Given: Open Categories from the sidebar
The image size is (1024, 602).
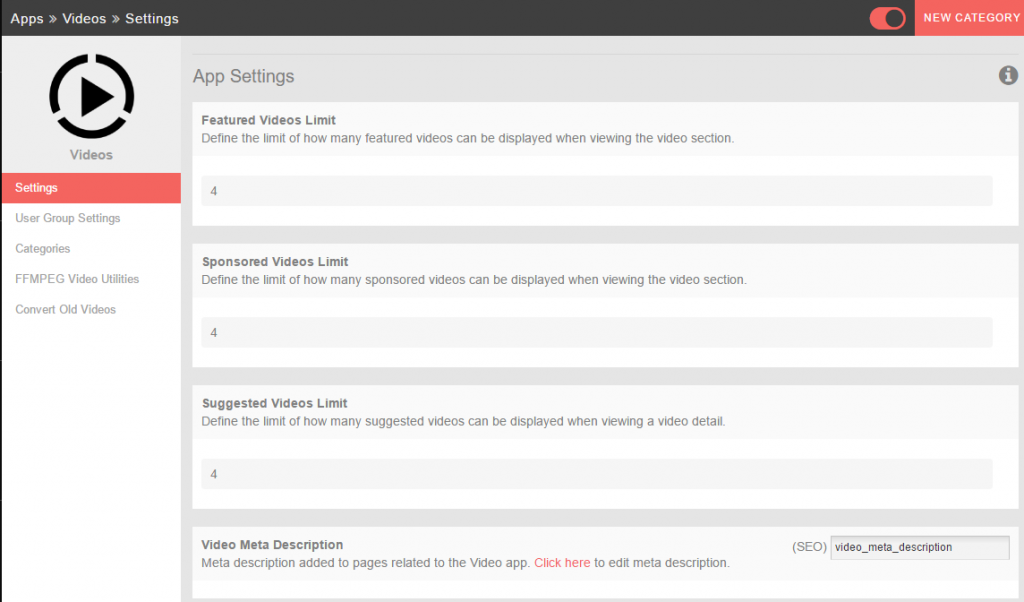Looking at the screenshot, I should click(x=43, y=249).
